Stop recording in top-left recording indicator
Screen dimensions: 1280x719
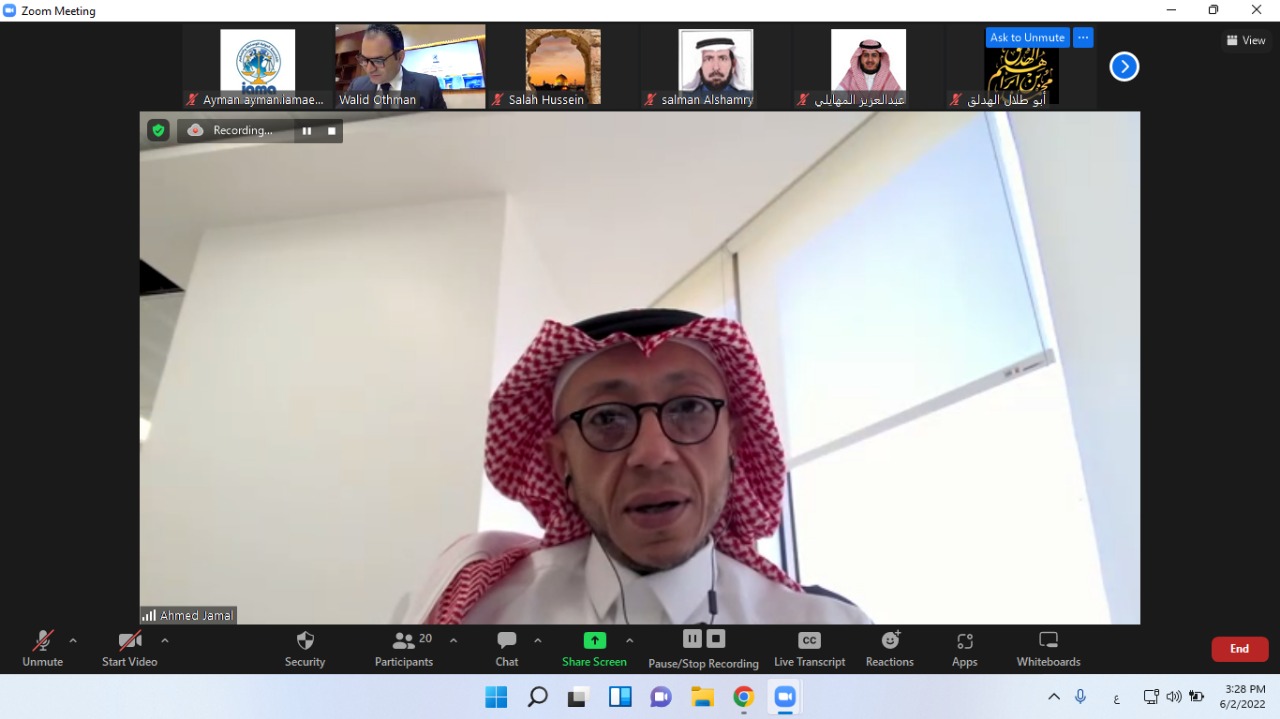click(x=331, y=131)
